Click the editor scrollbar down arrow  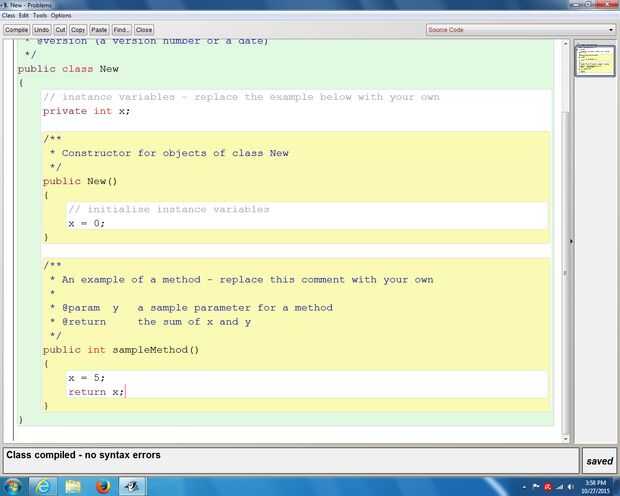click(565, 438)
